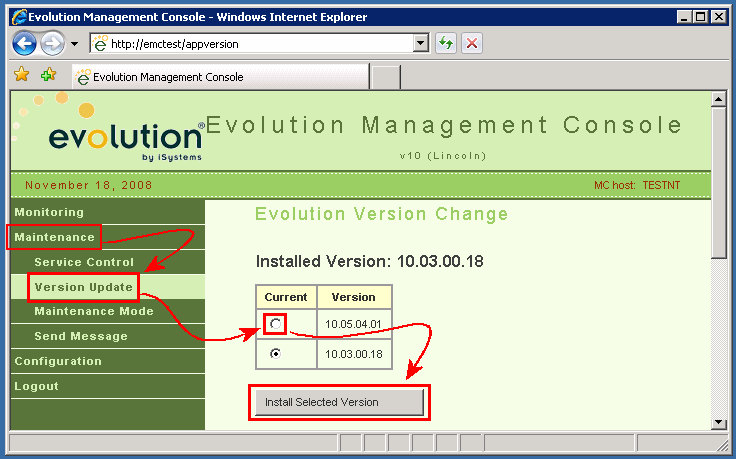Click the browser Forward arrow button
The width and height of the screenshot is (736, 459).
click(52, 44)
